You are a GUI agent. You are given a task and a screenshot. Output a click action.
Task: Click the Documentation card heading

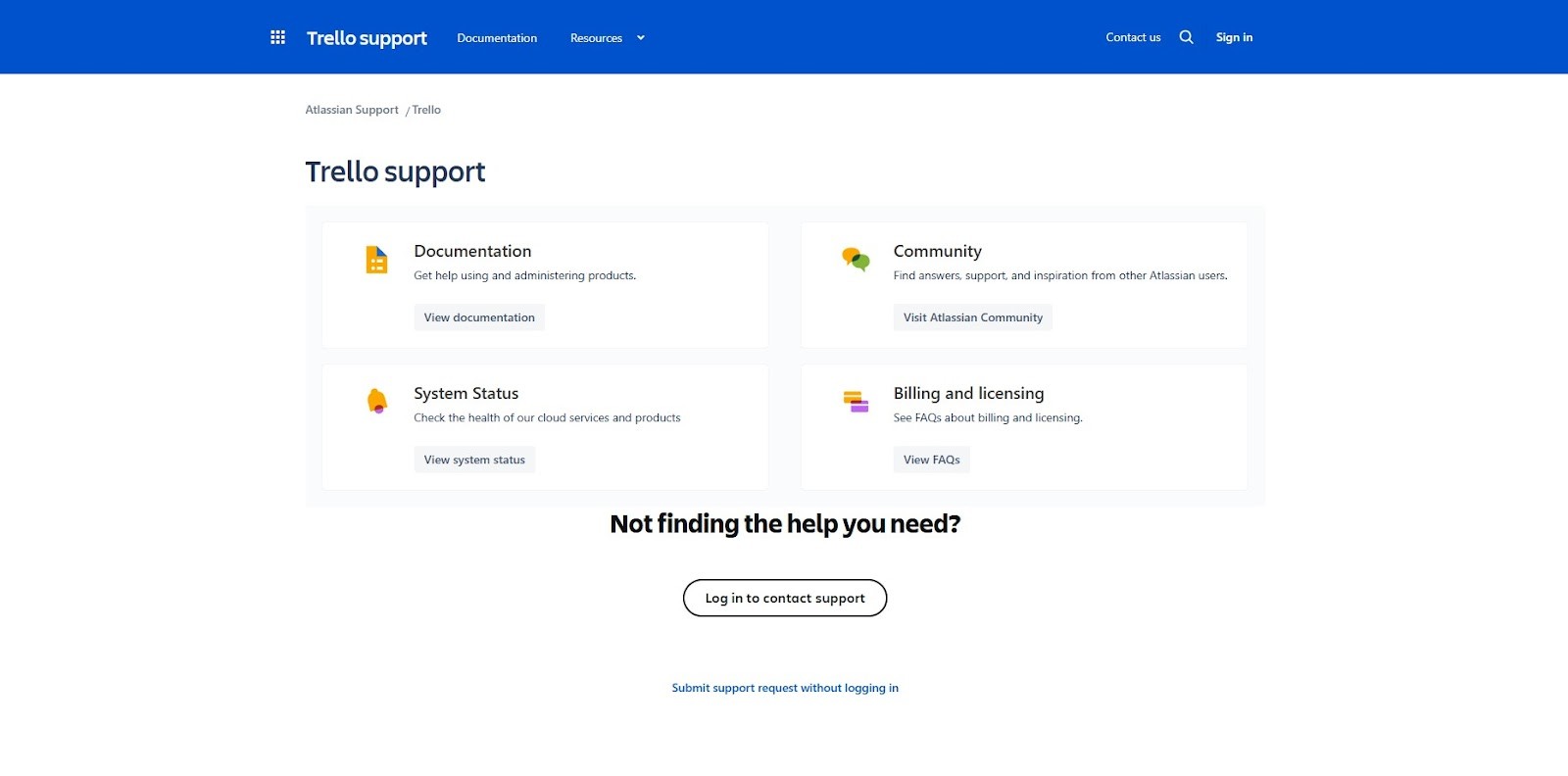(x=472, y=251)
